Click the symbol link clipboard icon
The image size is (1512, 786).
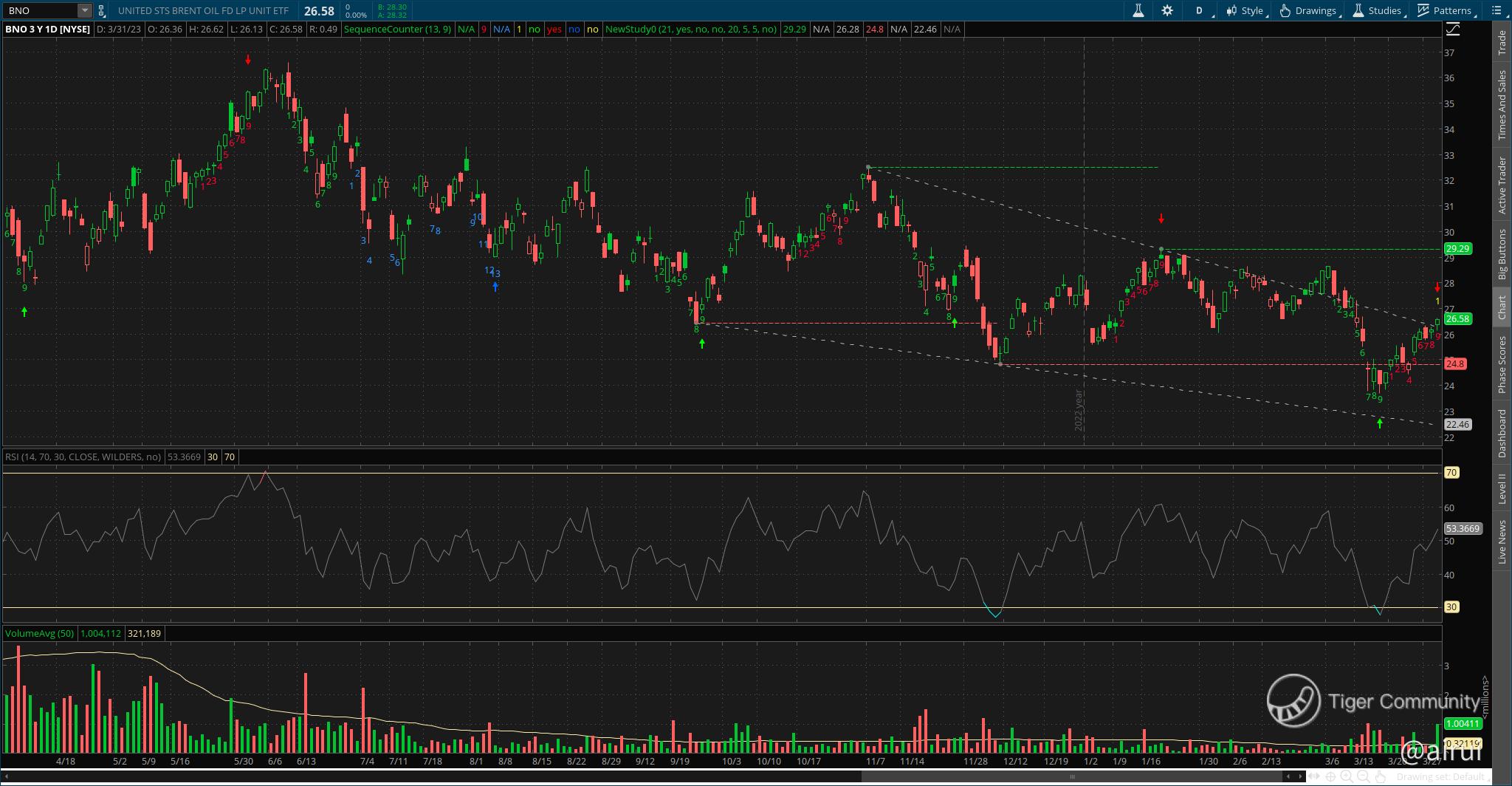coord(102,10)
